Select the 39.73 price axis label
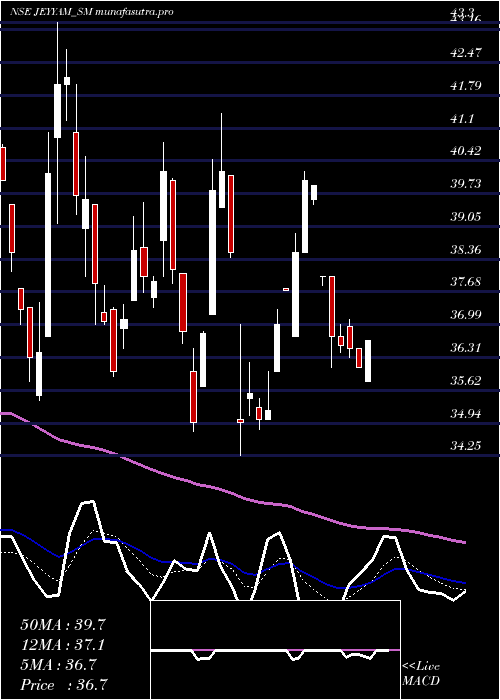 coord(466,184)
